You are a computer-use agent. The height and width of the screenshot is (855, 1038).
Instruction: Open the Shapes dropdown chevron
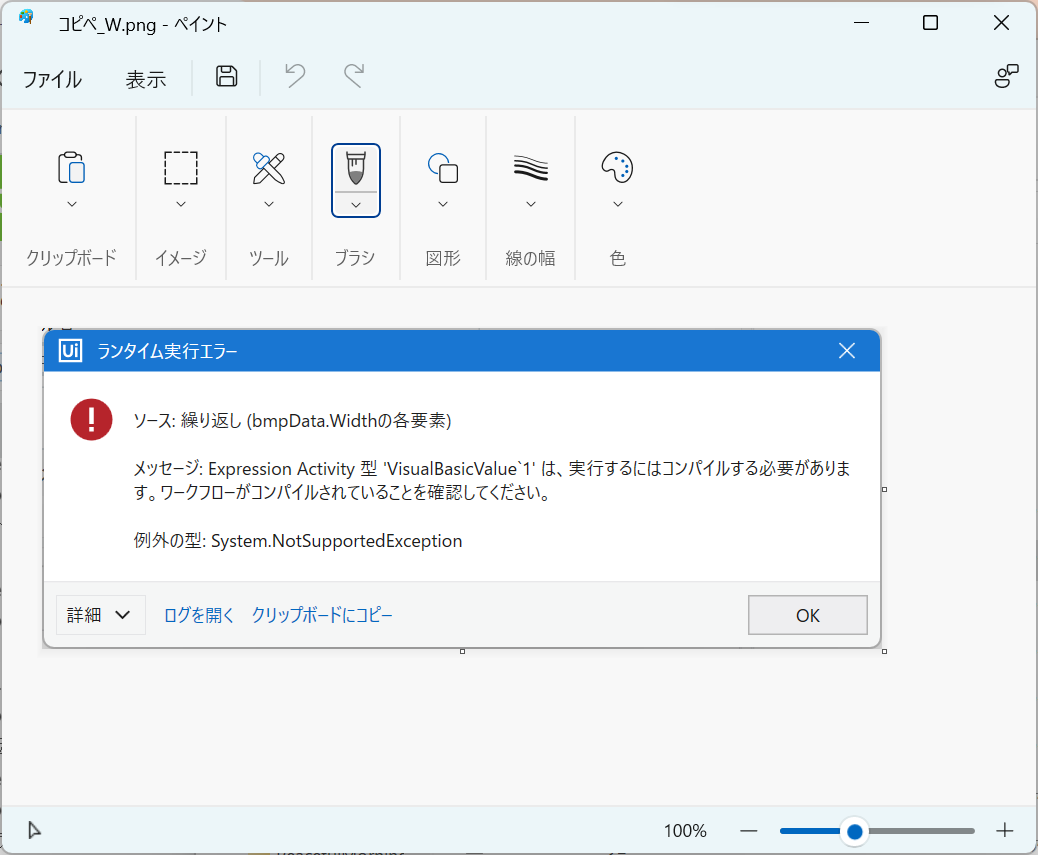(442, 204)
